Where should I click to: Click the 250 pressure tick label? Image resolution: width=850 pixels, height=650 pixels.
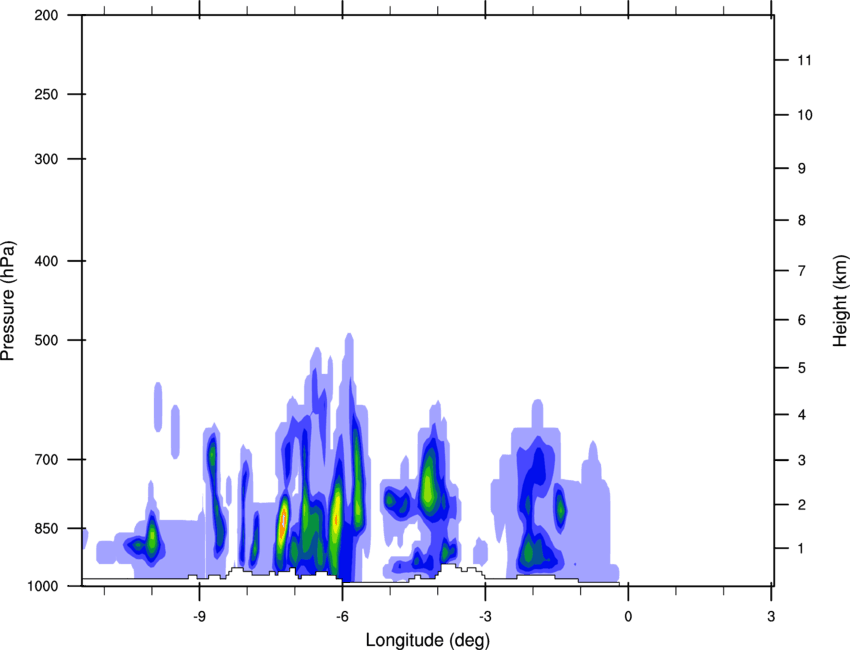46,94
